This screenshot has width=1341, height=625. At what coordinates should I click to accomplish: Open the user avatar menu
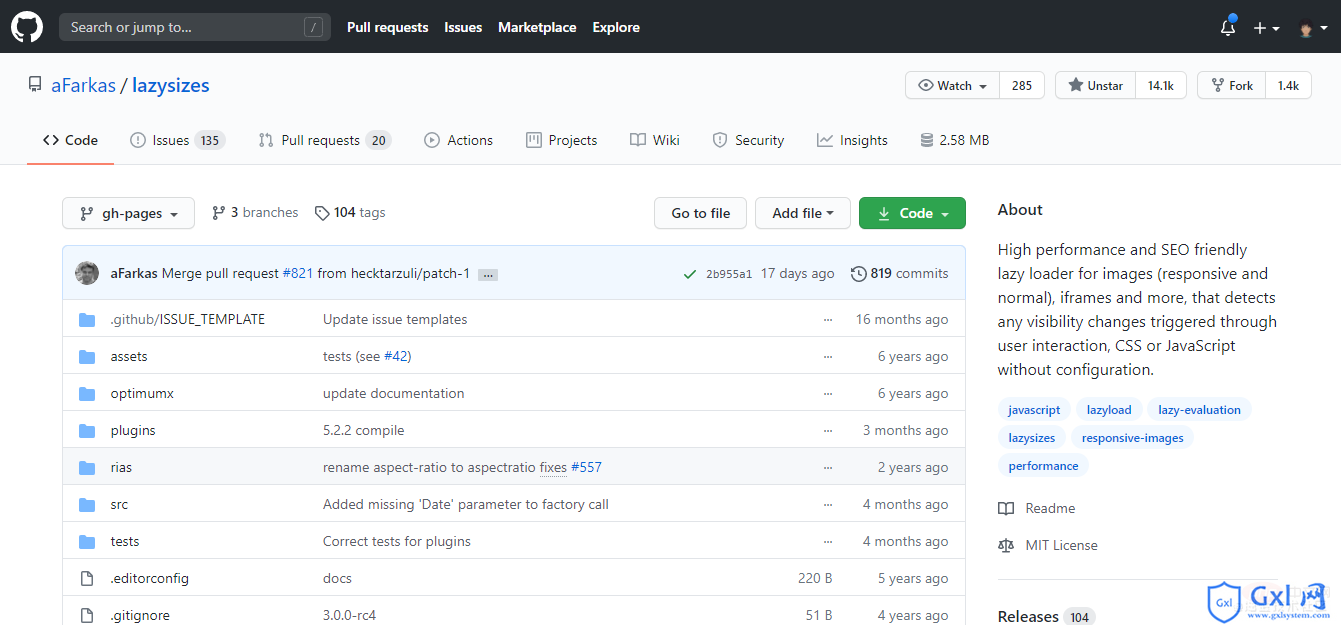tap(1311, 29)
